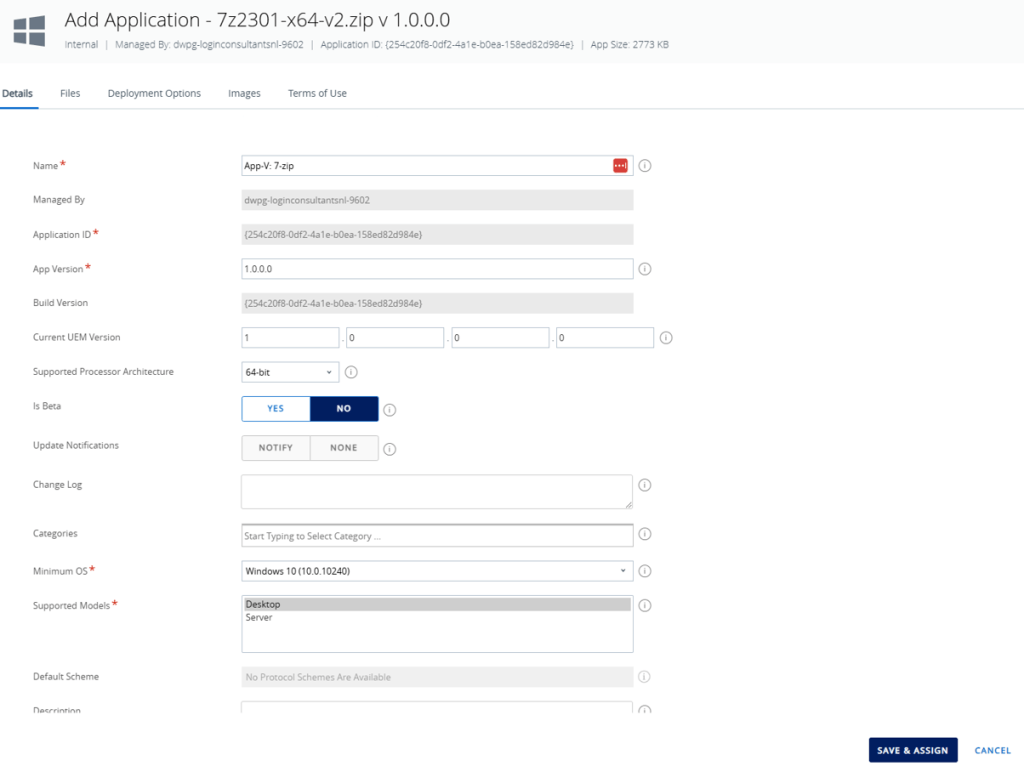Click the info icon beside App Version
This screenshot has height=766, width=1024.
pyautogui.click(x=645, y=269)
